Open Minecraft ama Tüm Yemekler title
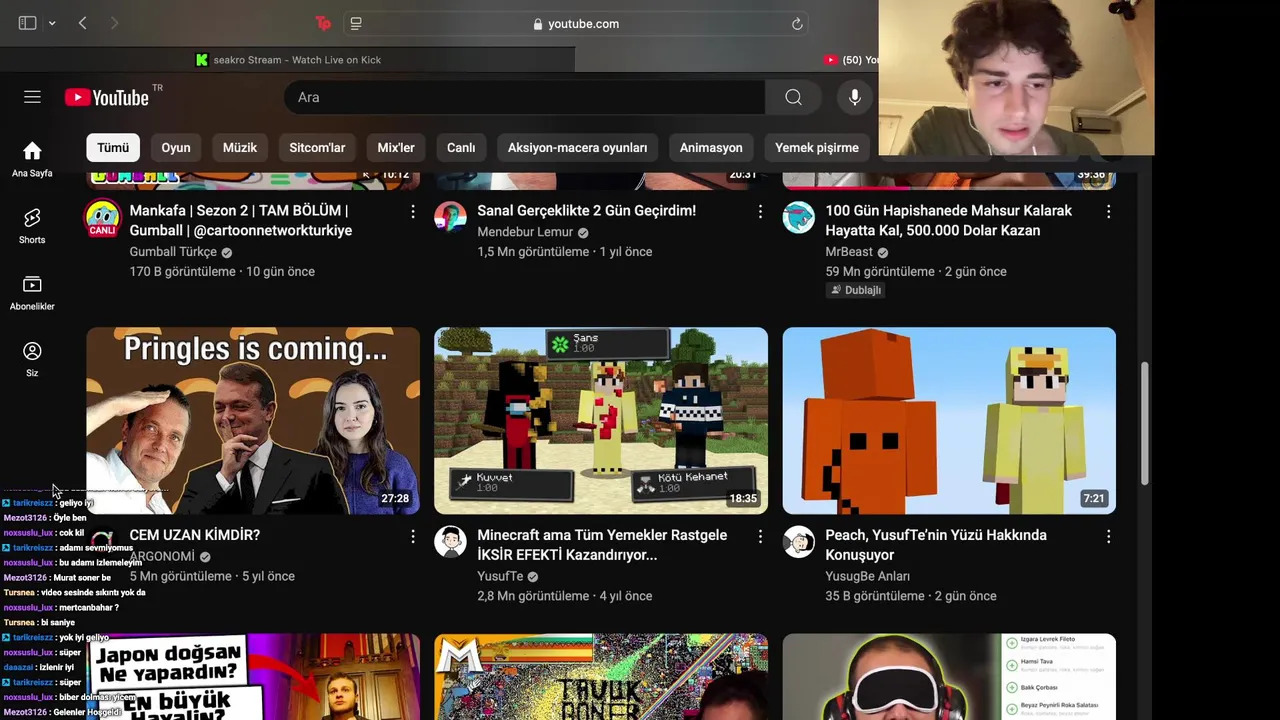 pos(602,545)
